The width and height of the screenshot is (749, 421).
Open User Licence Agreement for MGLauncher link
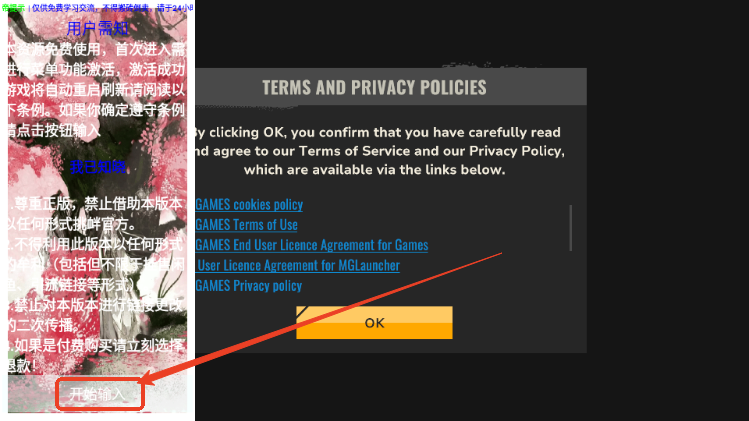298,265
